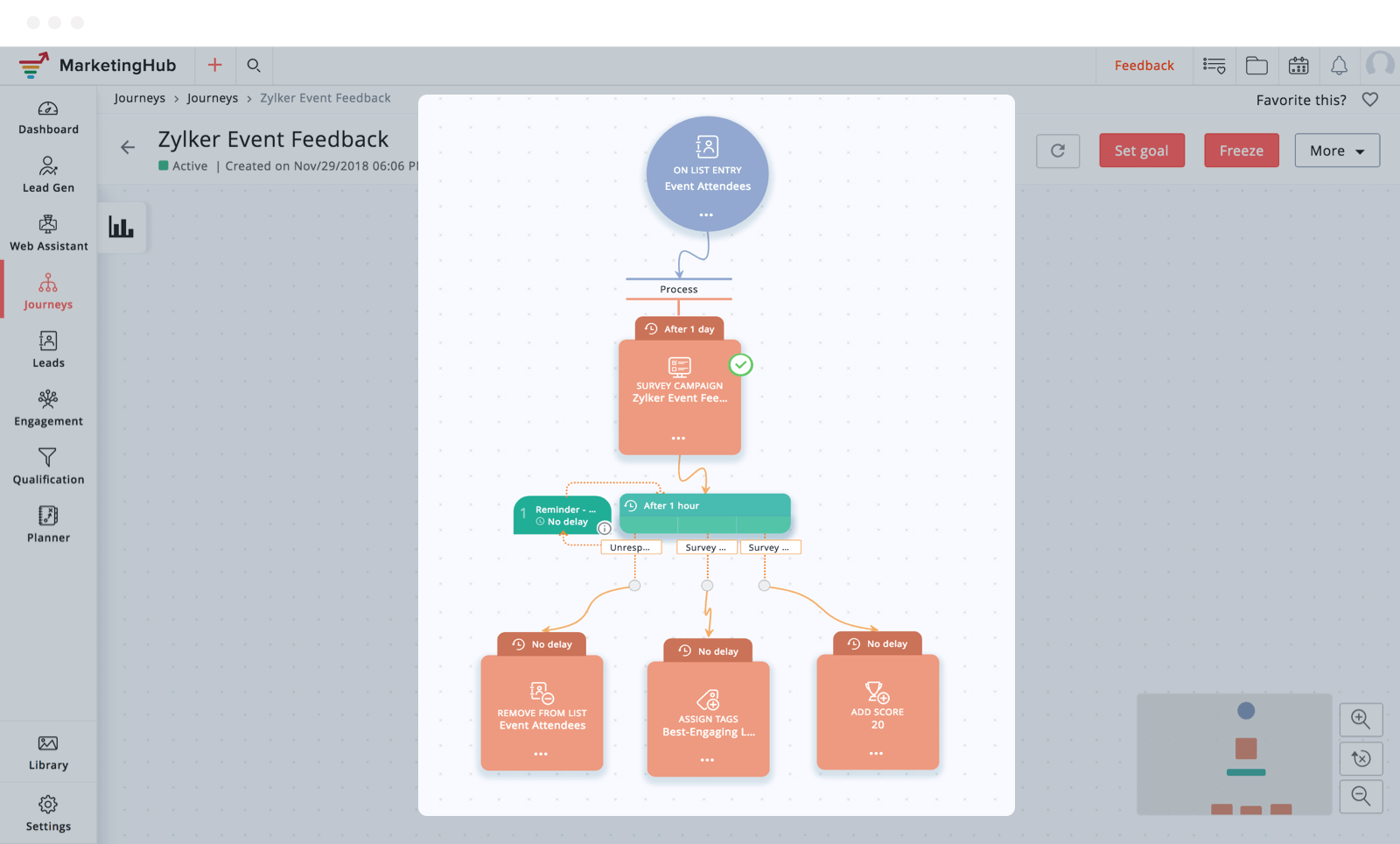Click the Freeze button
Viewport: 1400px width, 844px height.
(1242, 151)
